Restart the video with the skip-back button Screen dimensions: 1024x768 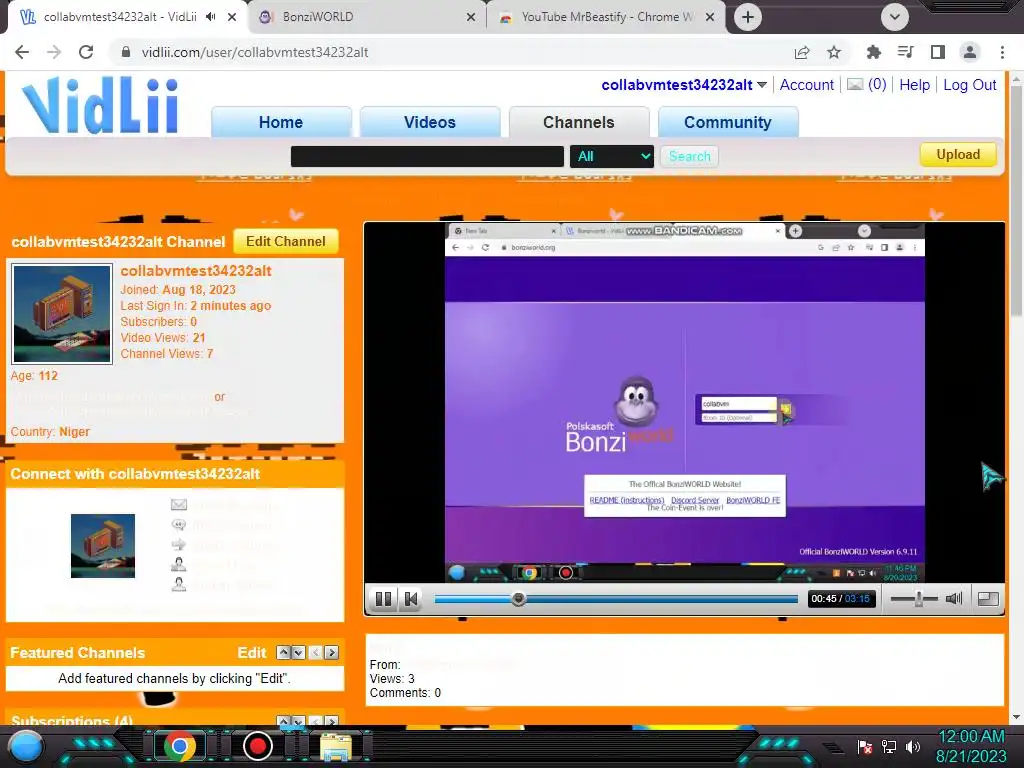(x=411, y=599)
